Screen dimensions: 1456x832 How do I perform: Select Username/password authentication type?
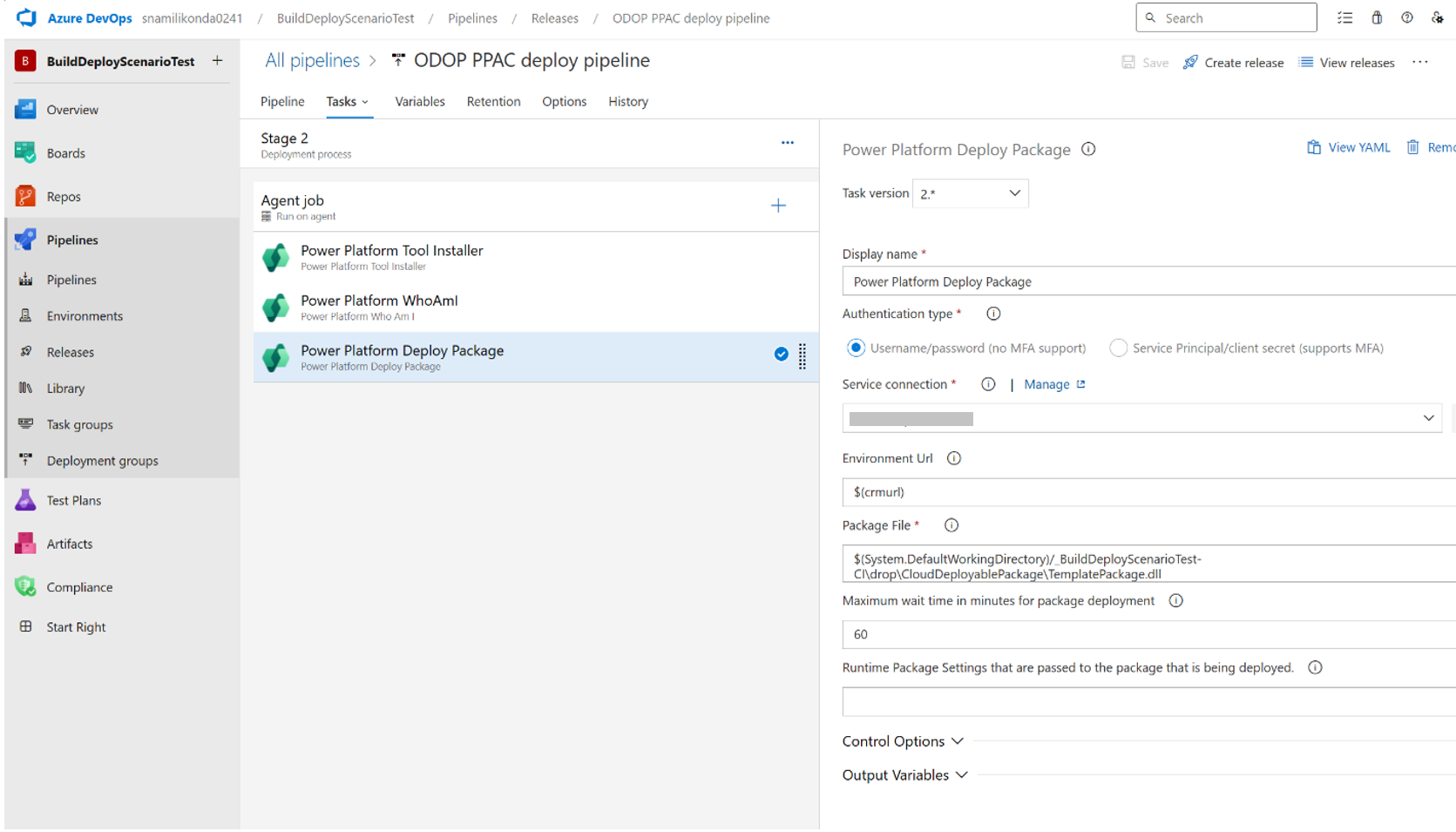point(856,348)
